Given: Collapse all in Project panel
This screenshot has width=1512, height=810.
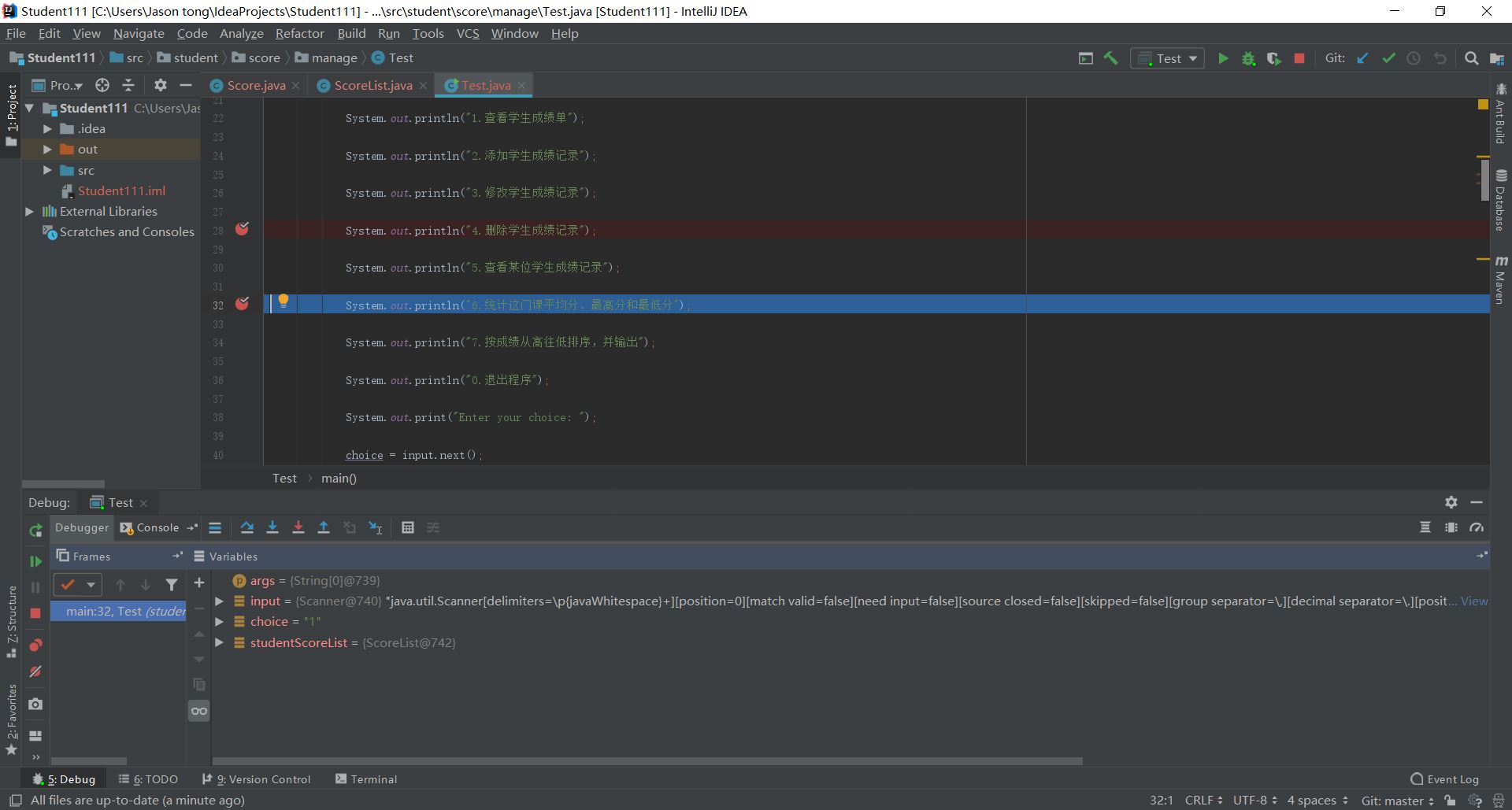Looking at the screenshot, I should pos(128,85).
